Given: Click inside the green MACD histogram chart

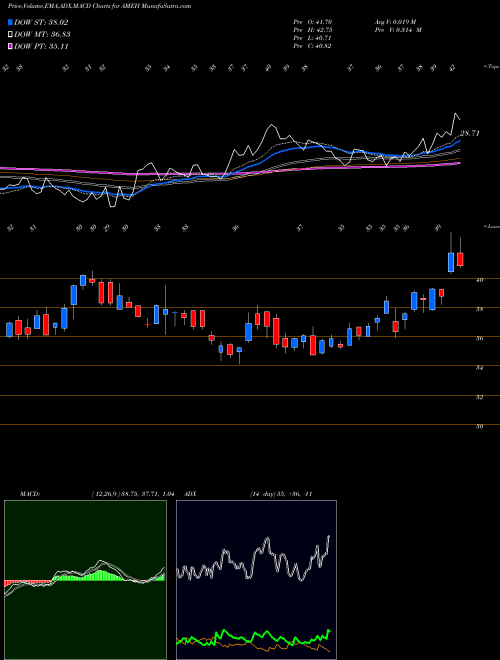Looking at the screenshot, I should pyautogui.click(x=85, y=580).
